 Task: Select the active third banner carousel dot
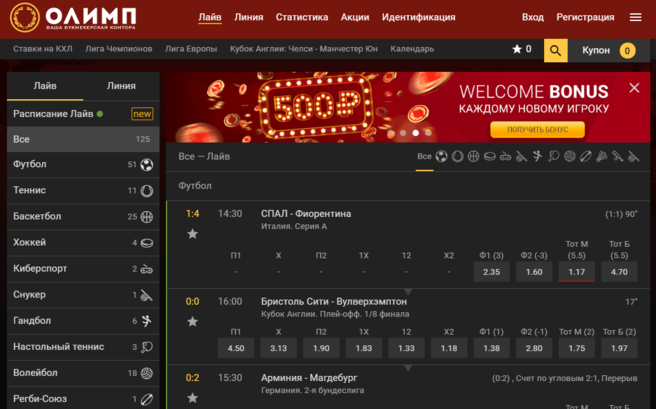coord(415,133)
